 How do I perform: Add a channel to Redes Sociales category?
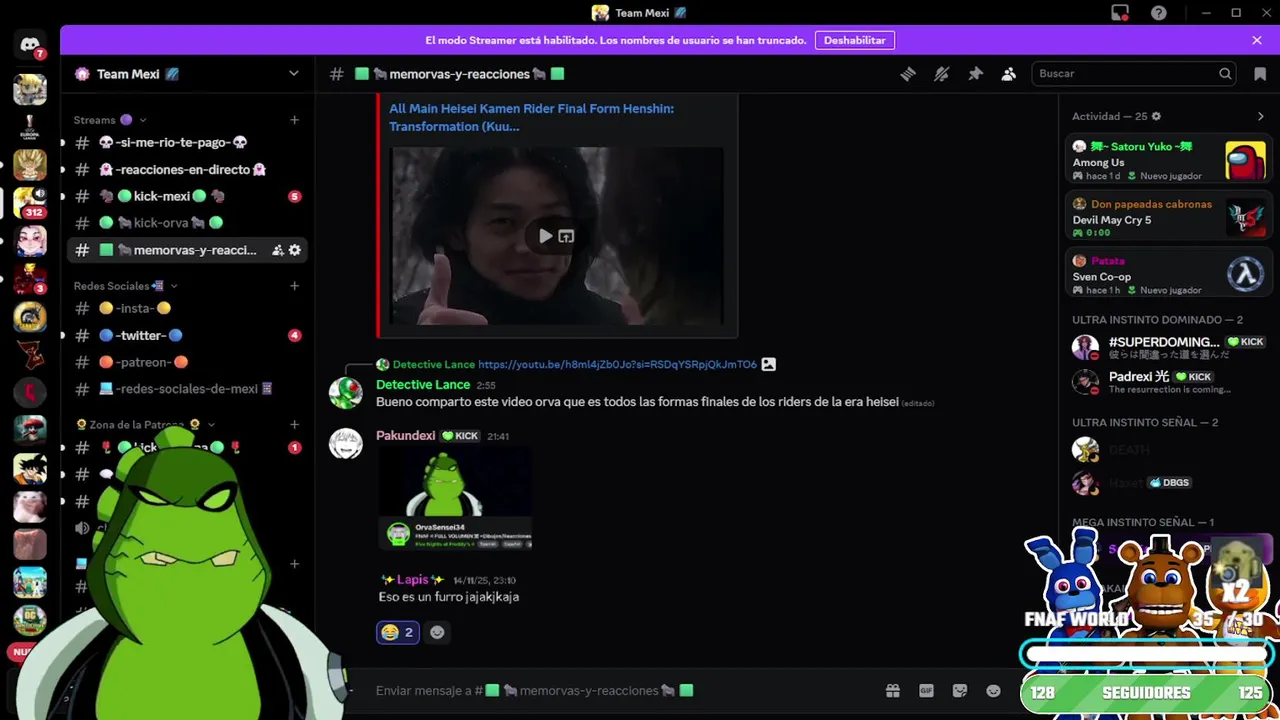click(294, 286)
